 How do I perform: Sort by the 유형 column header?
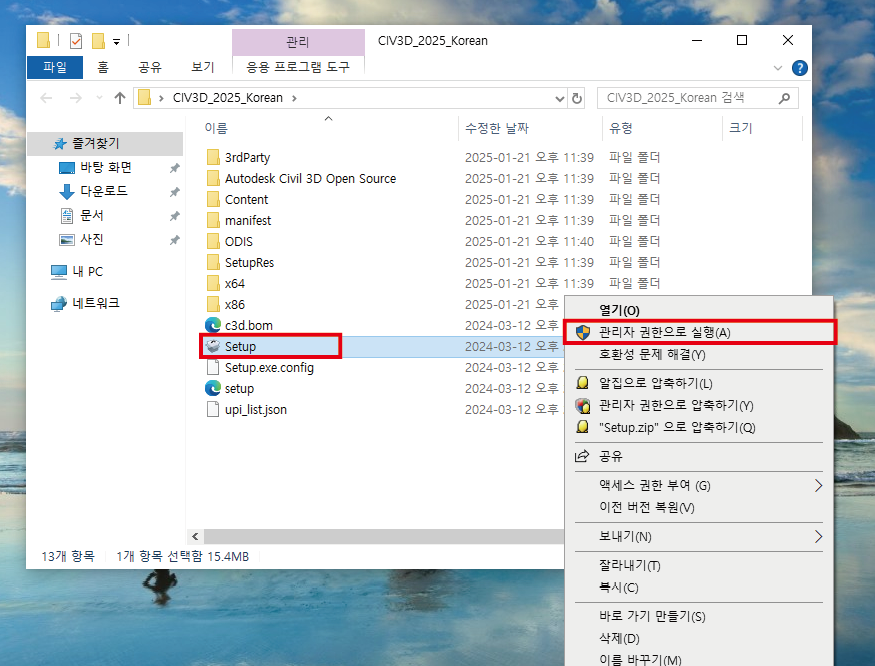click(x=621, y=128)
